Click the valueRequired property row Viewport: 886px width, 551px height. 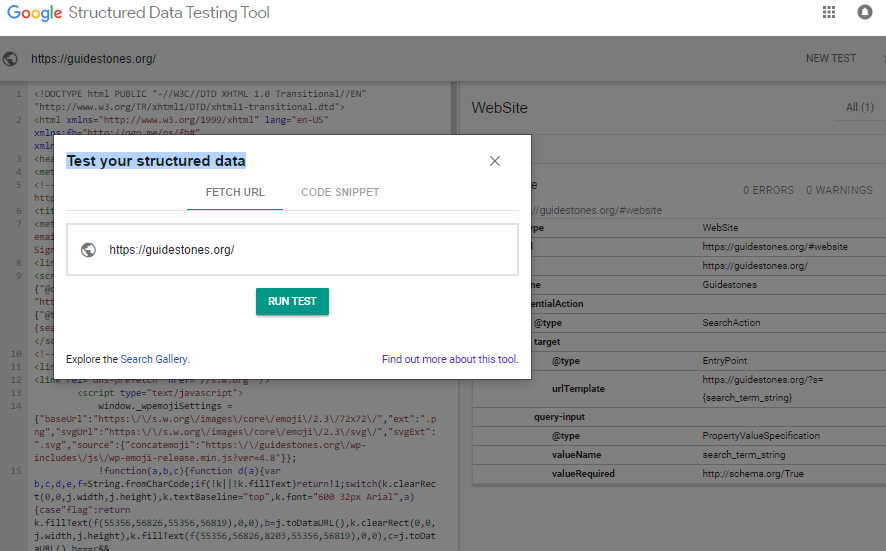680,474
